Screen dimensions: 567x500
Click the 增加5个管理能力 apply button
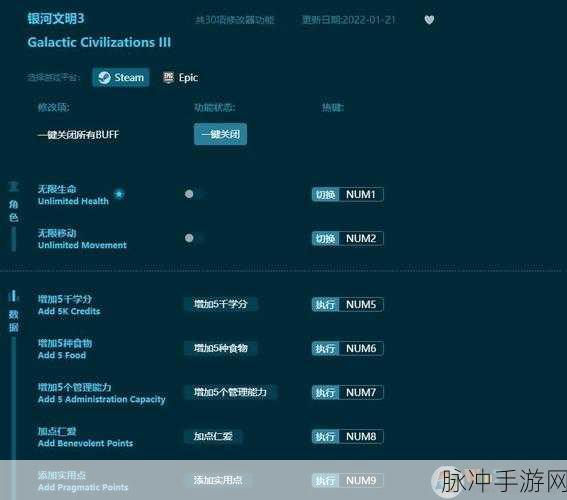point(230,392)
